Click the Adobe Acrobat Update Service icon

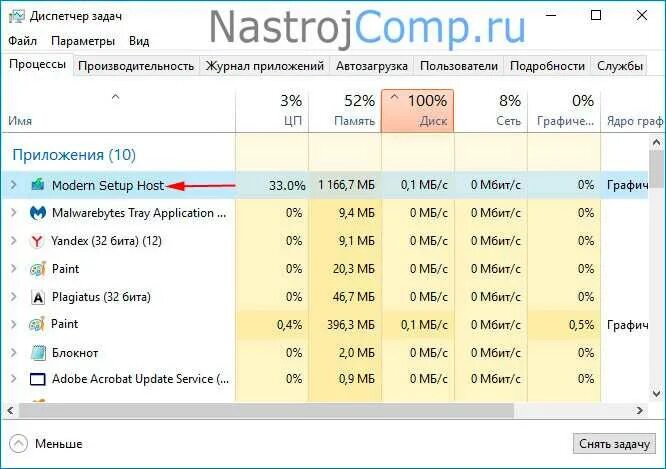tap(38, 379)
